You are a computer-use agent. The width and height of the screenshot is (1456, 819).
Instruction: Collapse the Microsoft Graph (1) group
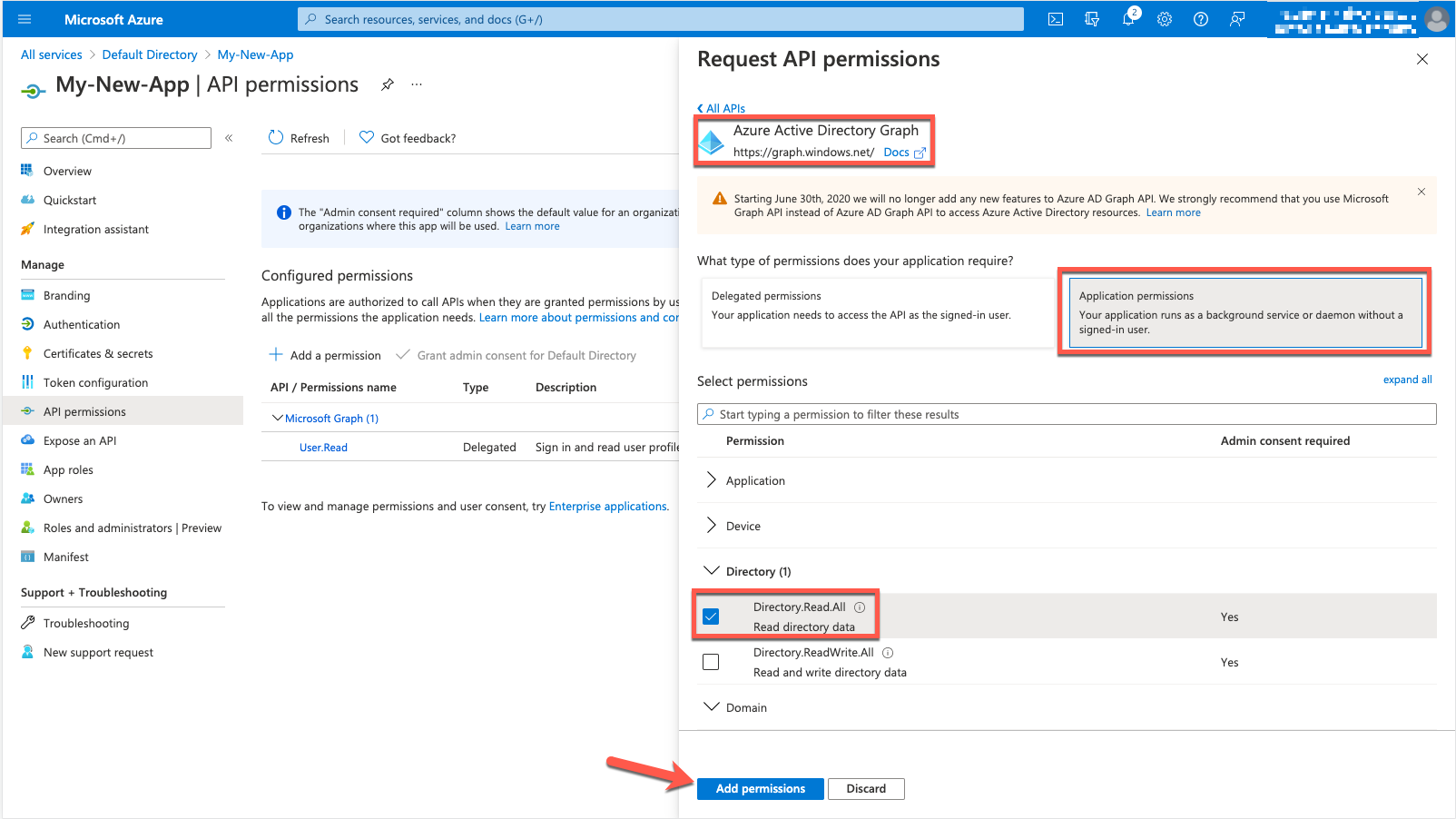coord(278,418)
